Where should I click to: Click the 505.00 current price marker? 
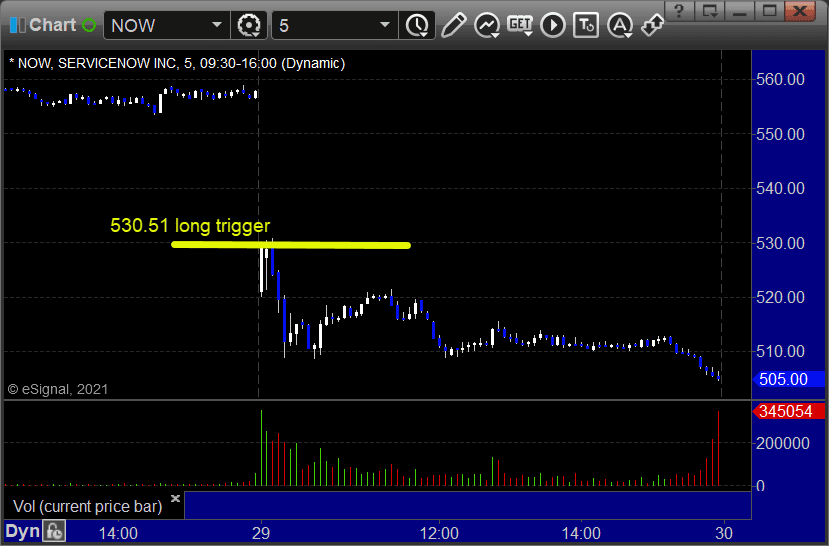click(787, 379)
